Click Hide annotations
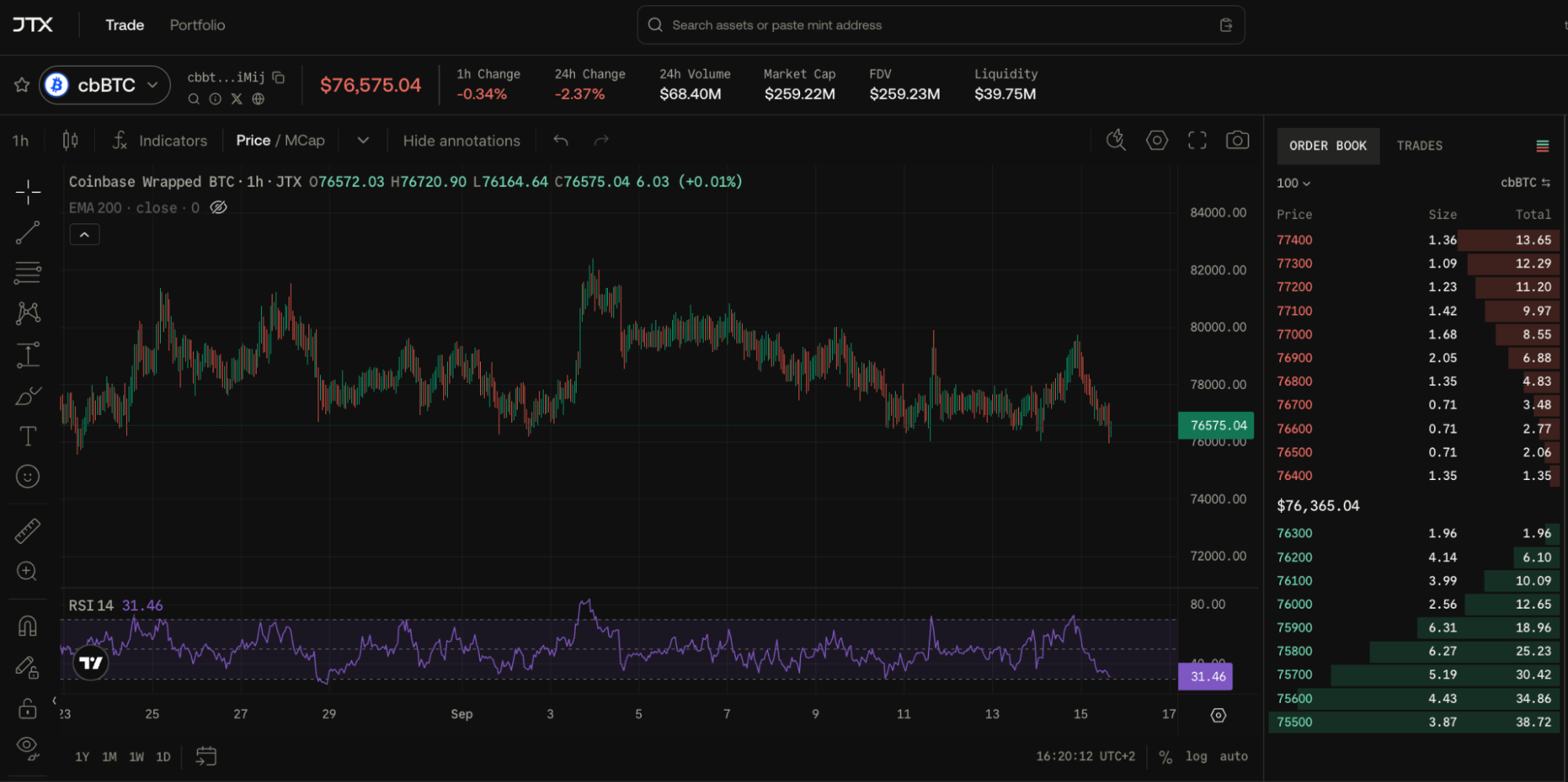The image size is (1568, 782). point(462,140)
